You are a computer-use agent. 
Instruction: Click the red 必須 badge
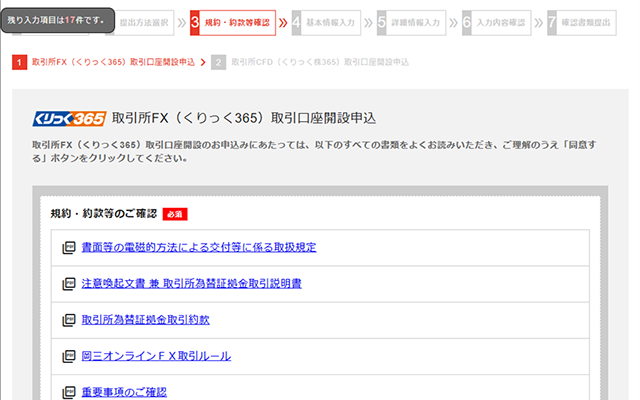[x=175, y=214]
